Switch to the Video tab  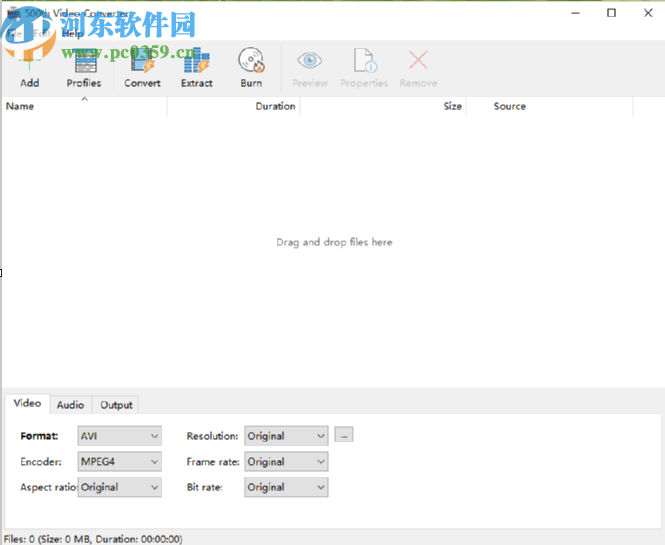tap(27, 403)
